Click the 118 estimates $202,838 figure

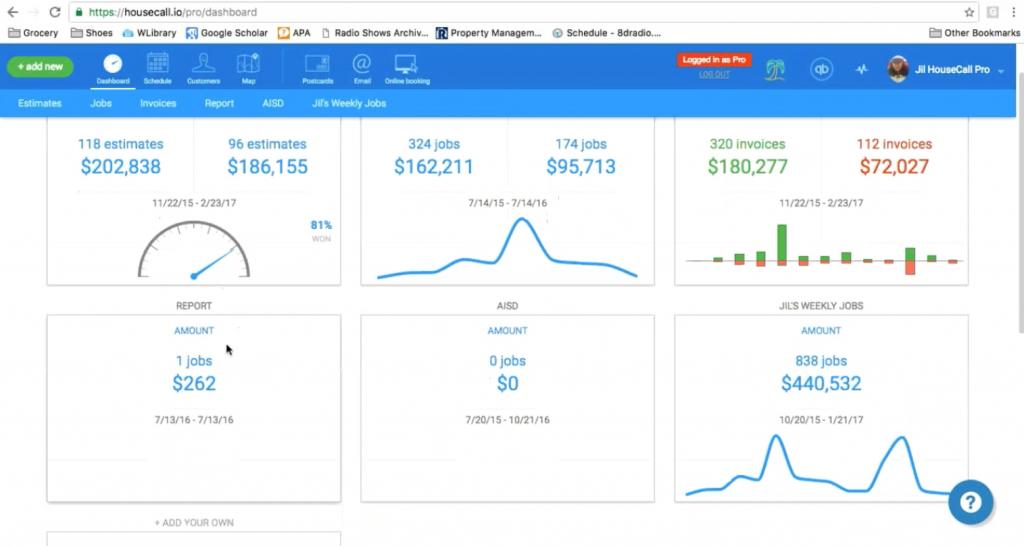[x=121, y=157]
